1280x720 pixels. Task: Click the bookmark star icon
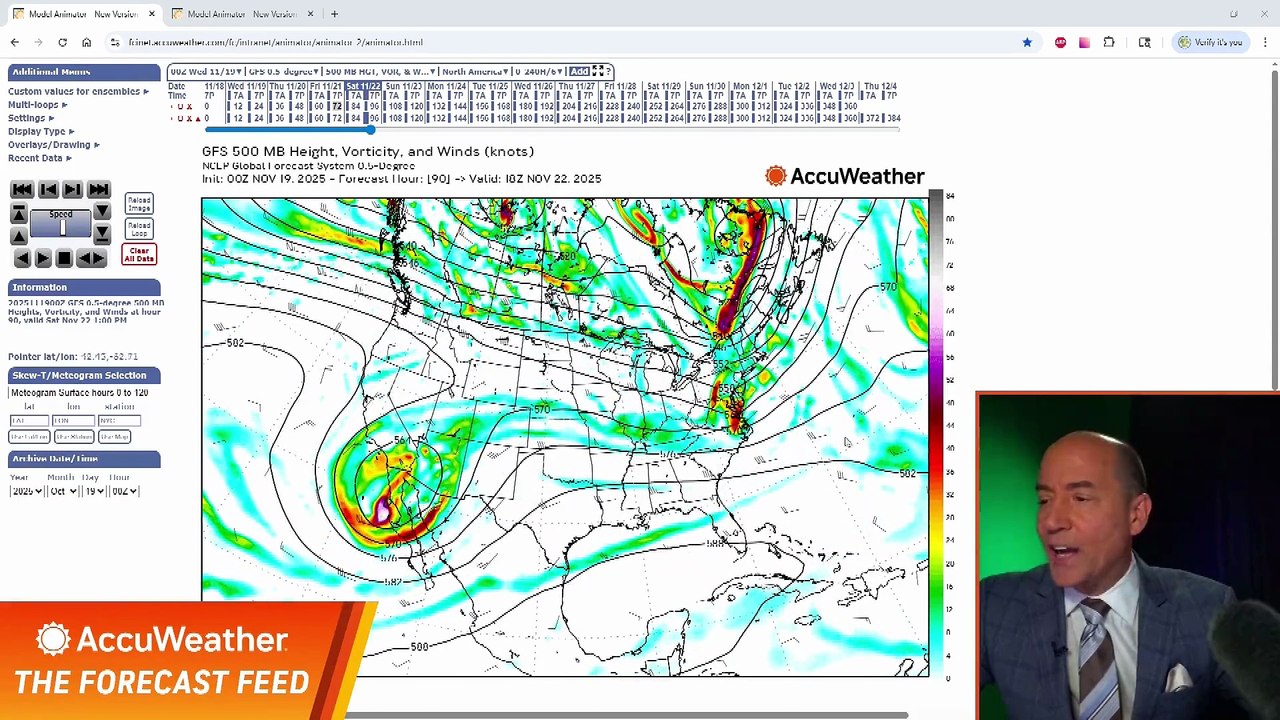click(x=1027, y=42)
